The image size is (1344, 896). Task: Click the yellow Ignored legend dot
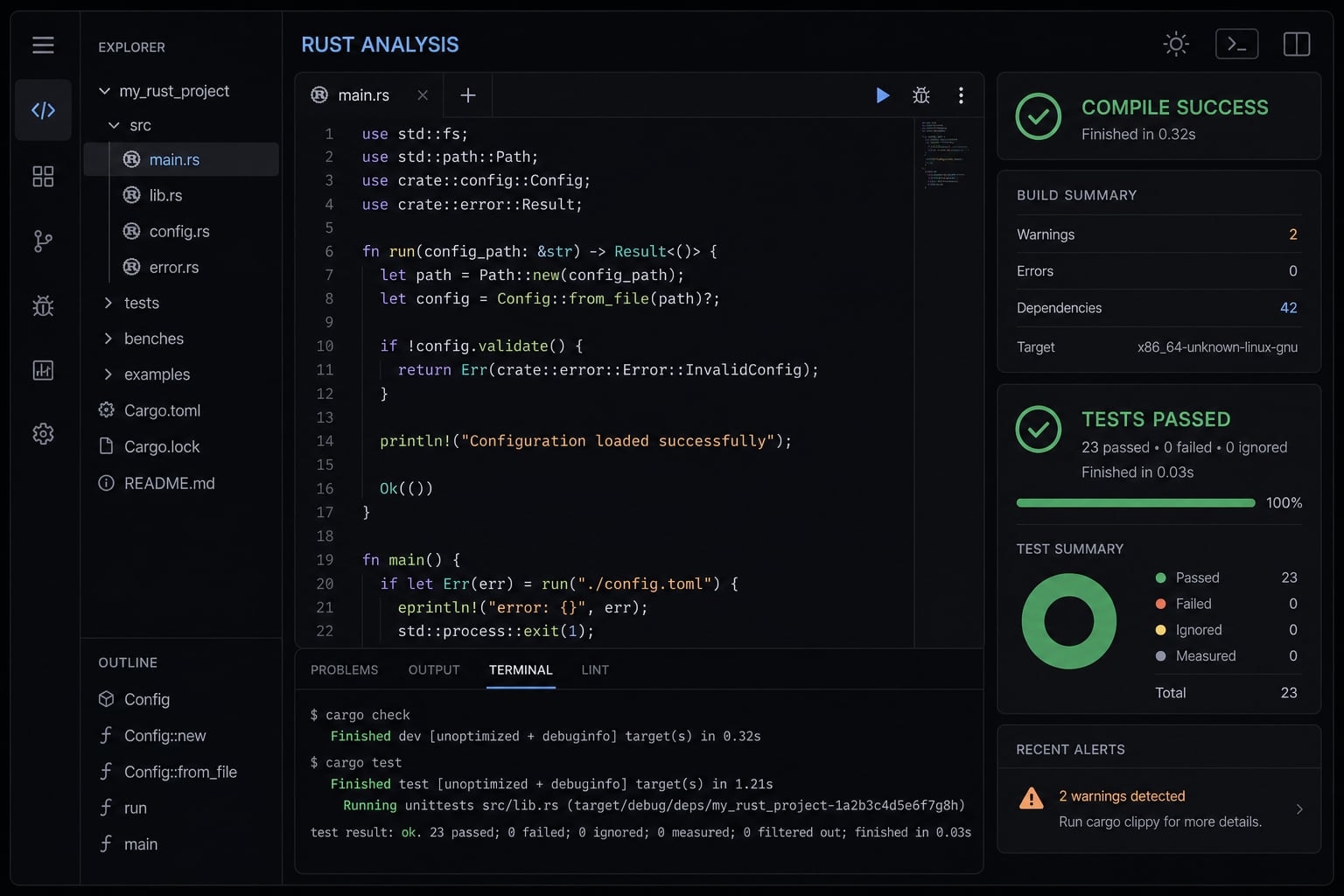coord(1161,630)
